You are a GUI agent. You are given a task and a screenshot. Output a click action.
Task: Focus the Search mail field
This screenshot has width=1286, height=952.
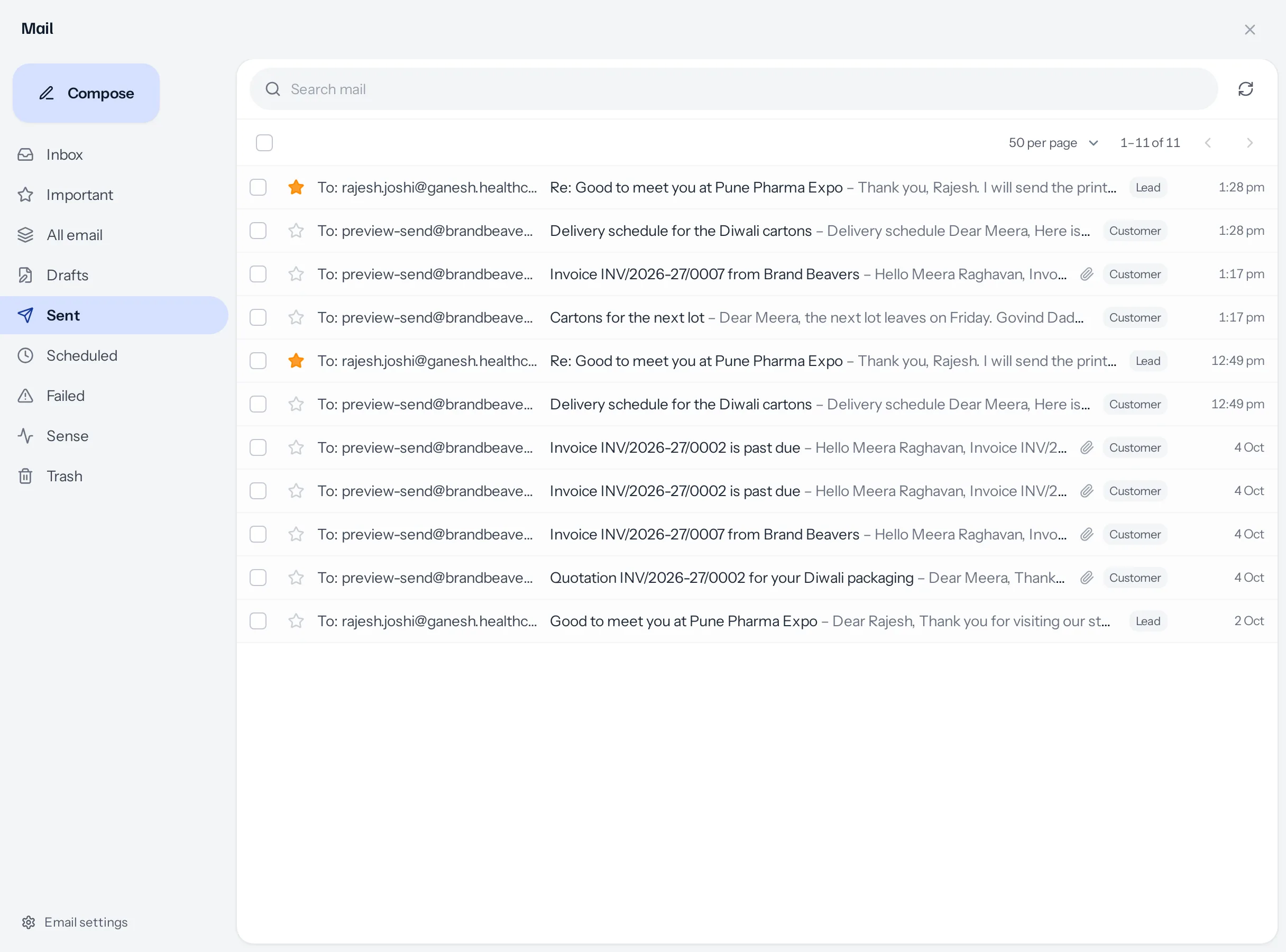(x=733, y=89)
